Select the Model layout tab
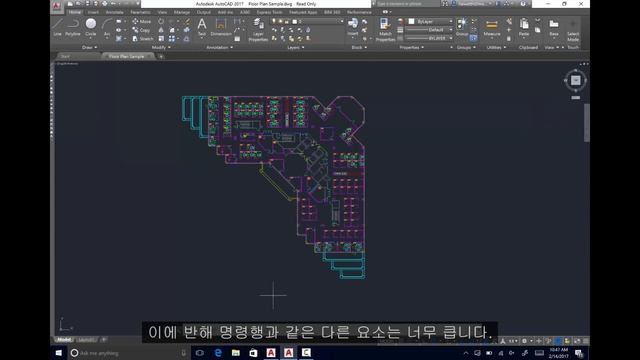This screenshot has width=640, height=360. (64, 340)
